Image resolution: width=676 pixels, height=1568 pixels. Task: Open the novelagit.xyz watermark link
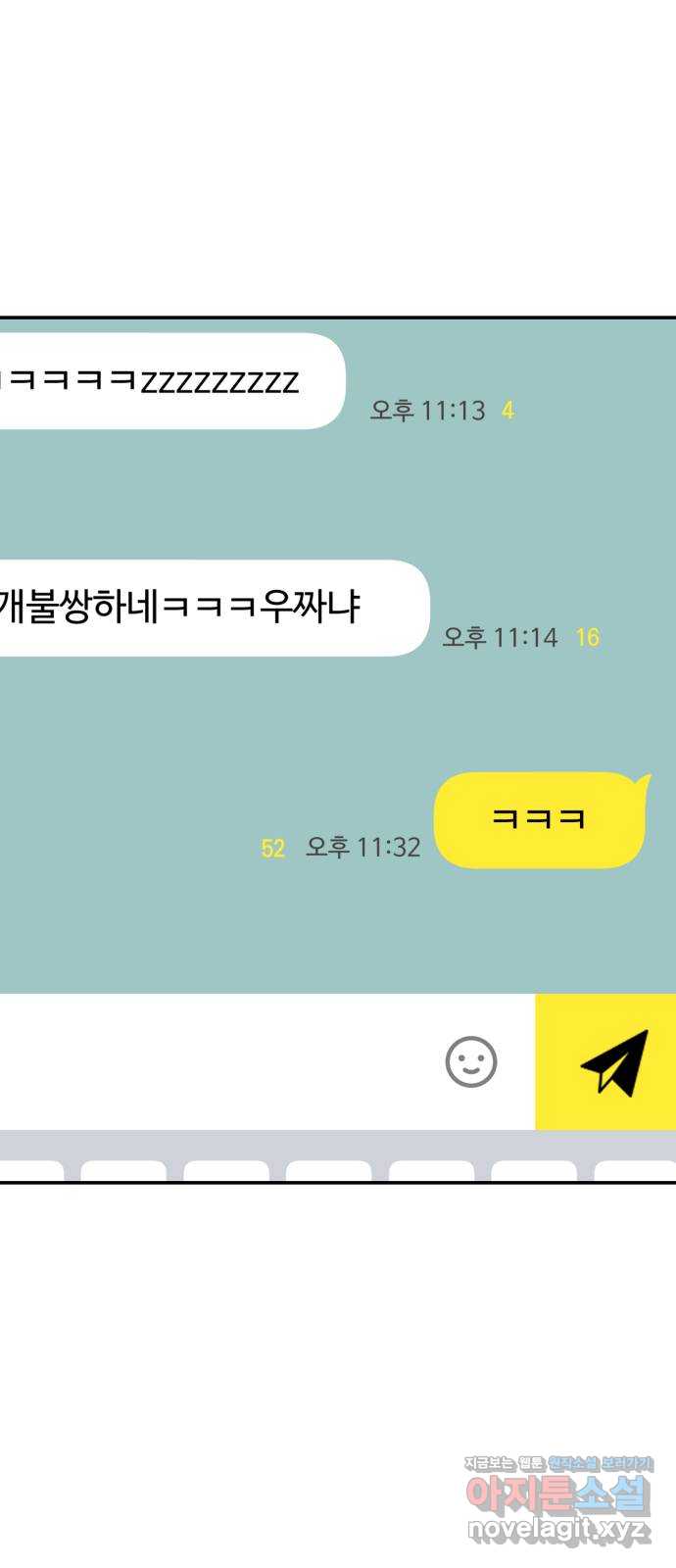coord(558,1530)
